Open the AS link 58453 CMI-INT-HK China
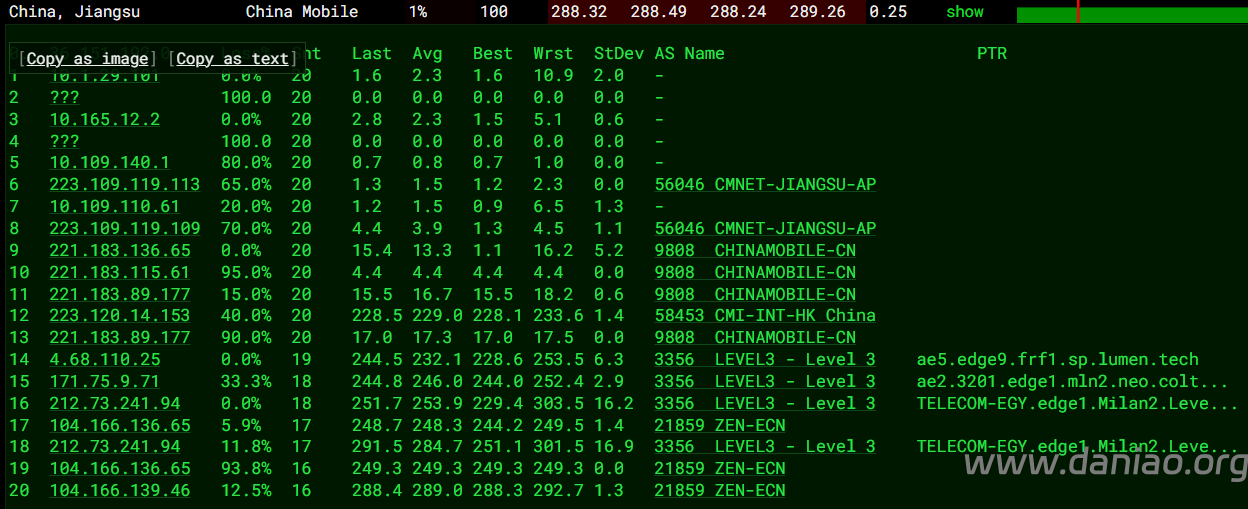 click(764, 316)
